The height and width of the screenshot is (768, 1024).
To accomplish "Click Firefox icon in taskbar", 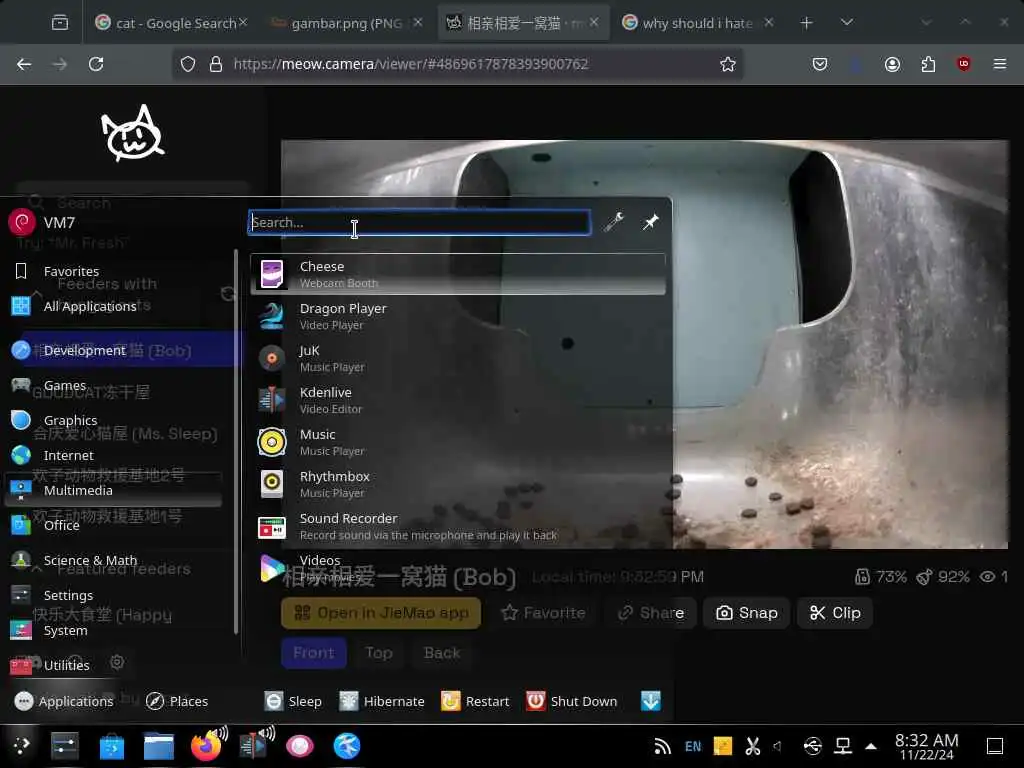I will [x=206, y=746].
